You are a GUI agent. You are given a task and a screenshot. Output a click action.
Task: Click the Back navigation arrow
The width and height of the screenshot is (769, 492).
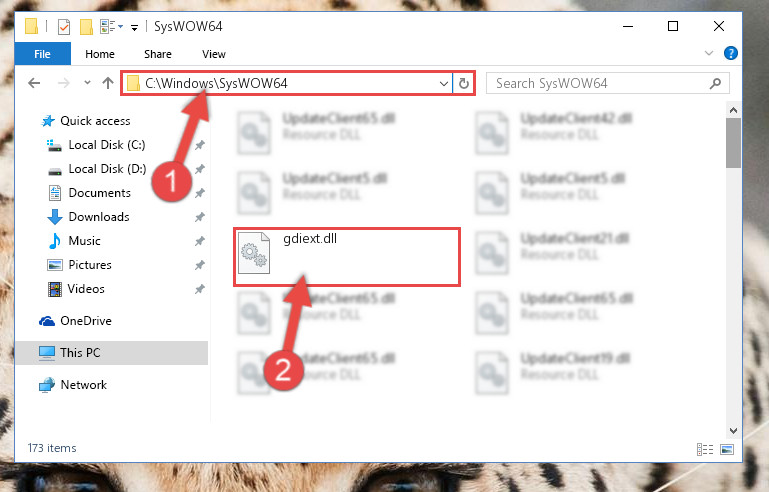(34, 83)
